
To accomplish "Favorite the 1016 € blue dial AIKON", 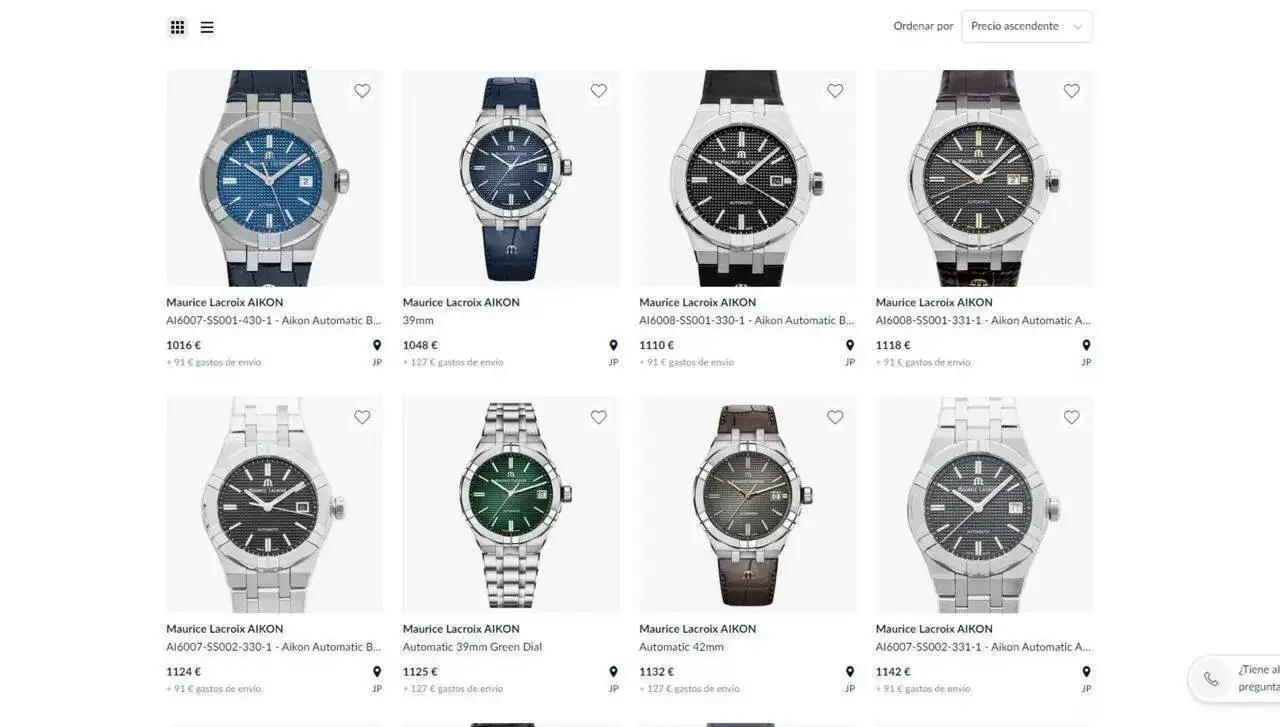I will (x=362, y=91).
